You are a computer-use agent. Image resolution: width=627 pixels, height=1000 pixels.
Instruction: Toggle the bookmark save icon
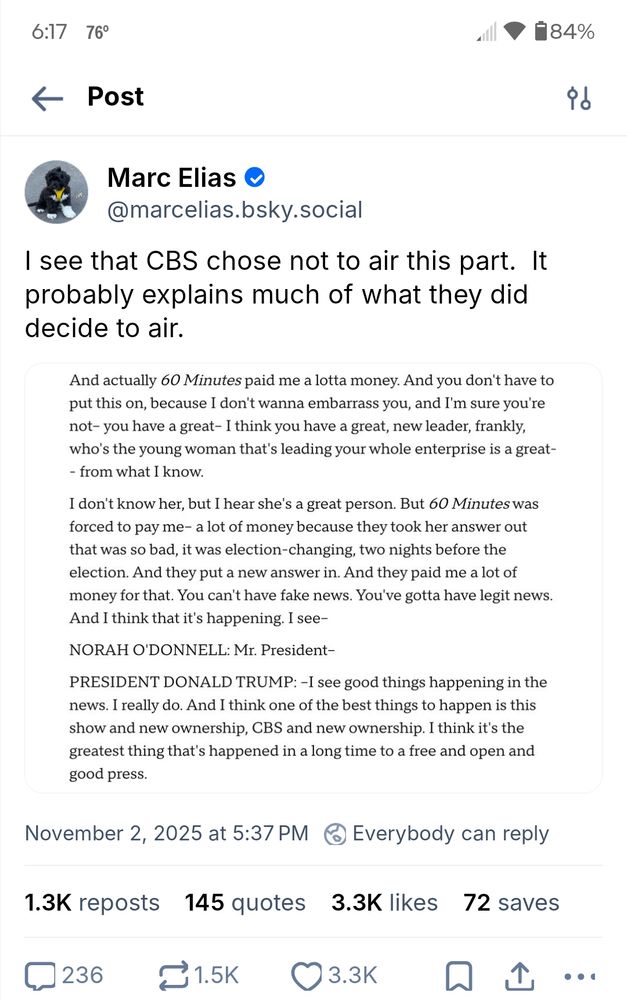(x=459, y=975)
